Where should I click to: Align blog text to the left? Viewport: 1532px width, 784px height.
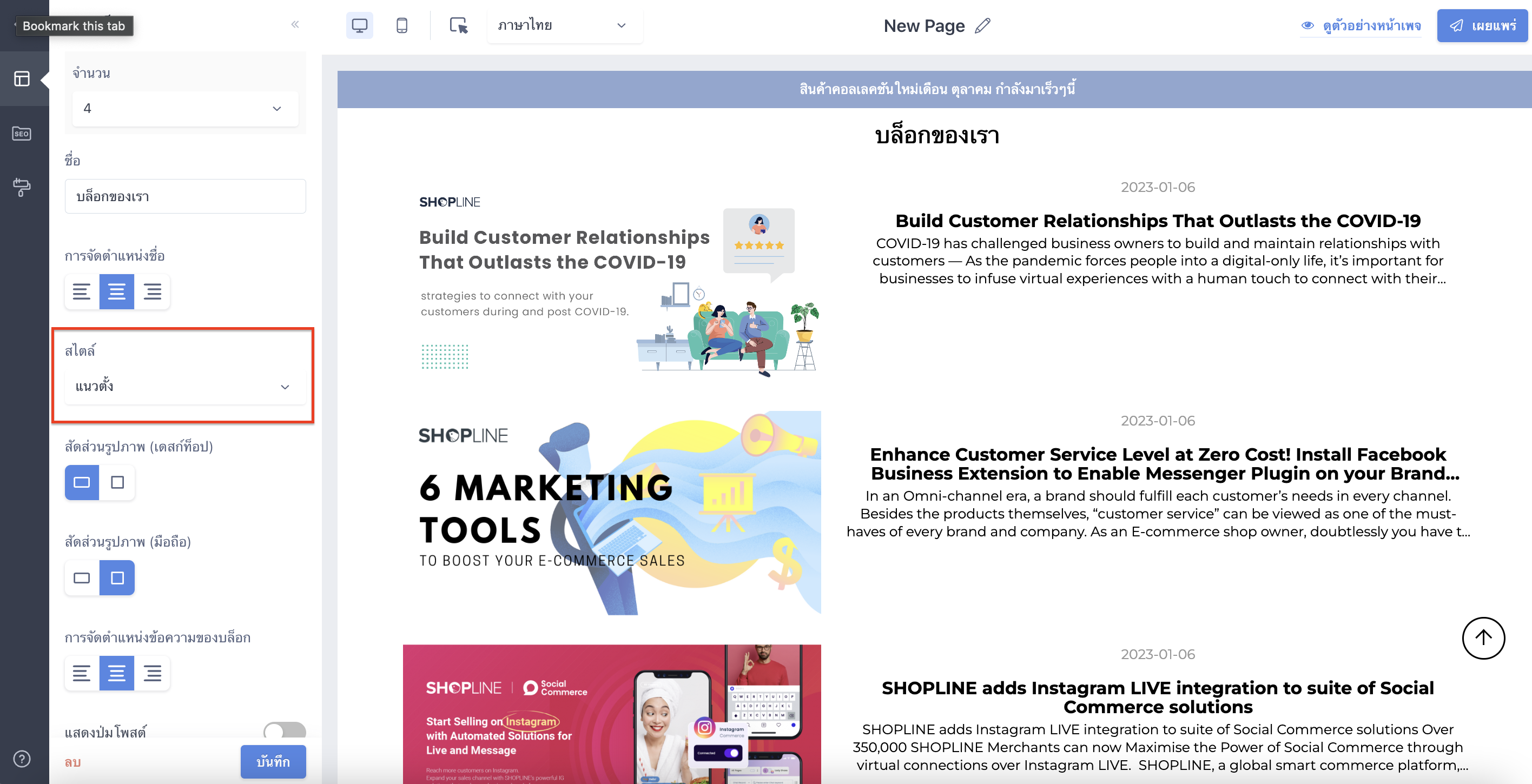click(x=82, y=673)
